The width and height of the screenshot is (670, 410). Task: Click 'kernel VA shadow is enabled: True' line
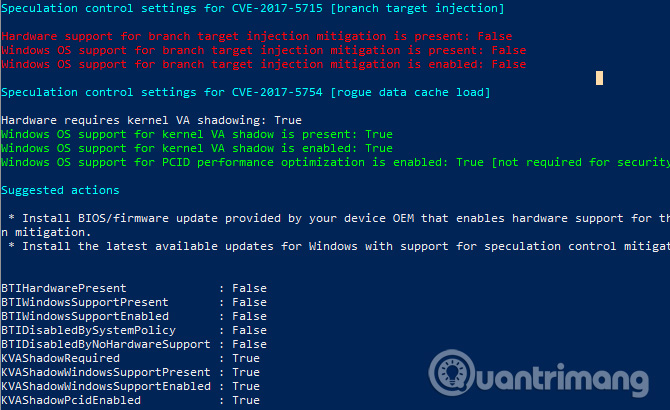[x=197, y=148]
